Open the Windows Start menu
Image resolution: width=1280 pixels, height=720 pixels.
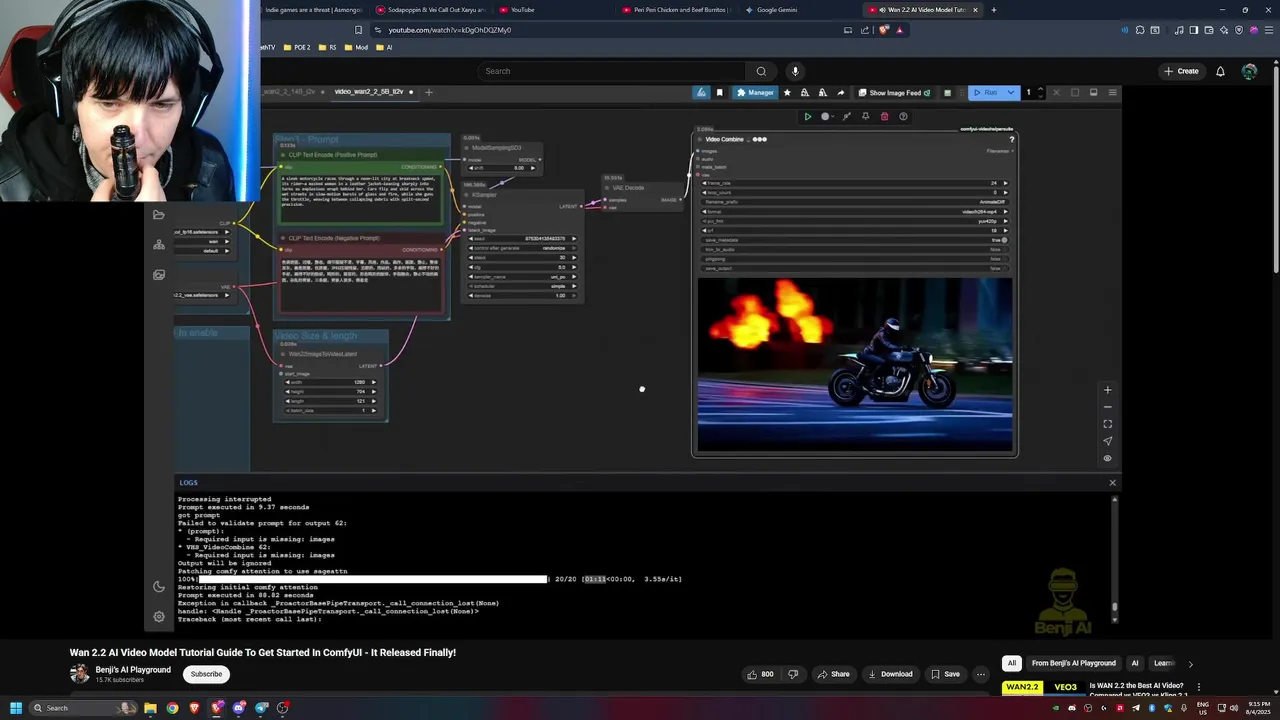[x=15, y=708]
